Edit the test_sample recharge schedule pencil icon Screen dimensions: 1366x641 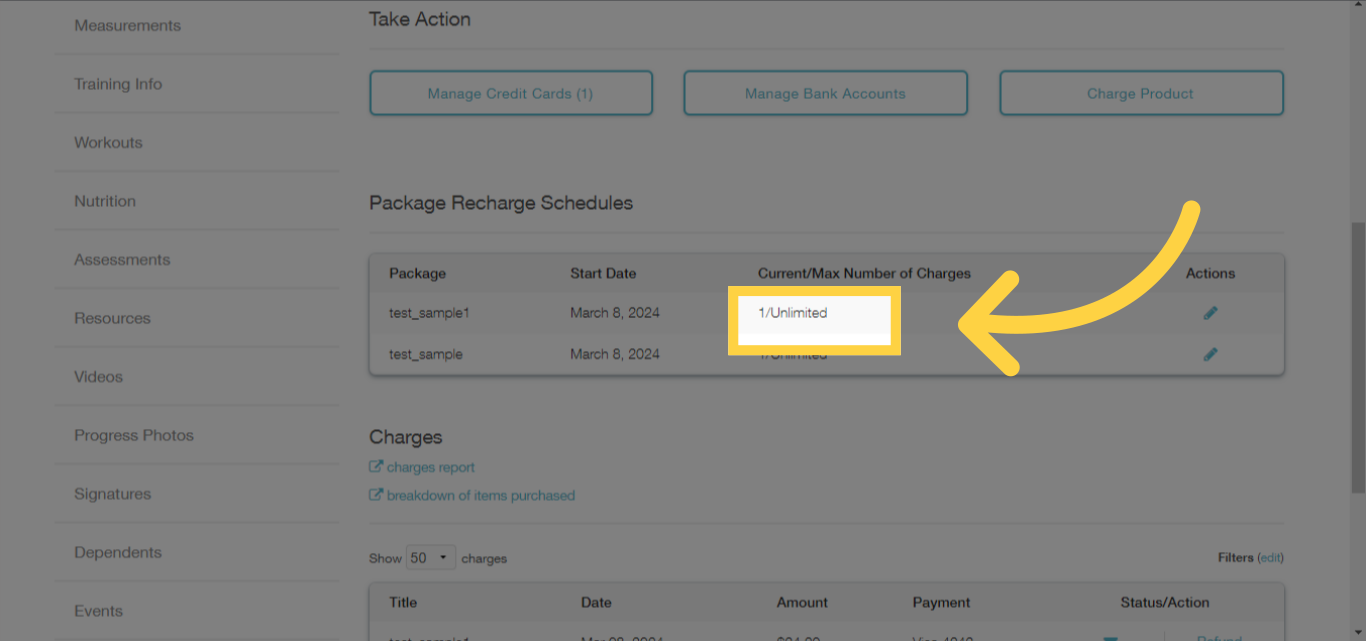[1210, 354]
